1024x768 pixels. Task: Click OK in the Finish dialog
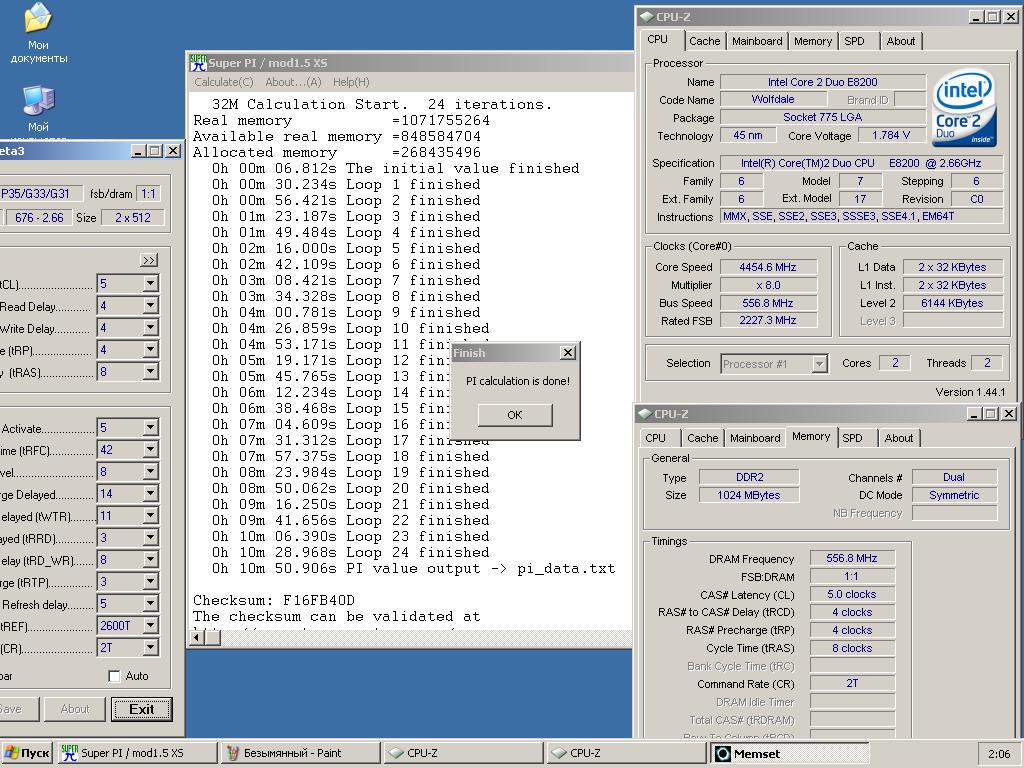pyautogui.click(x=515, y=415)
